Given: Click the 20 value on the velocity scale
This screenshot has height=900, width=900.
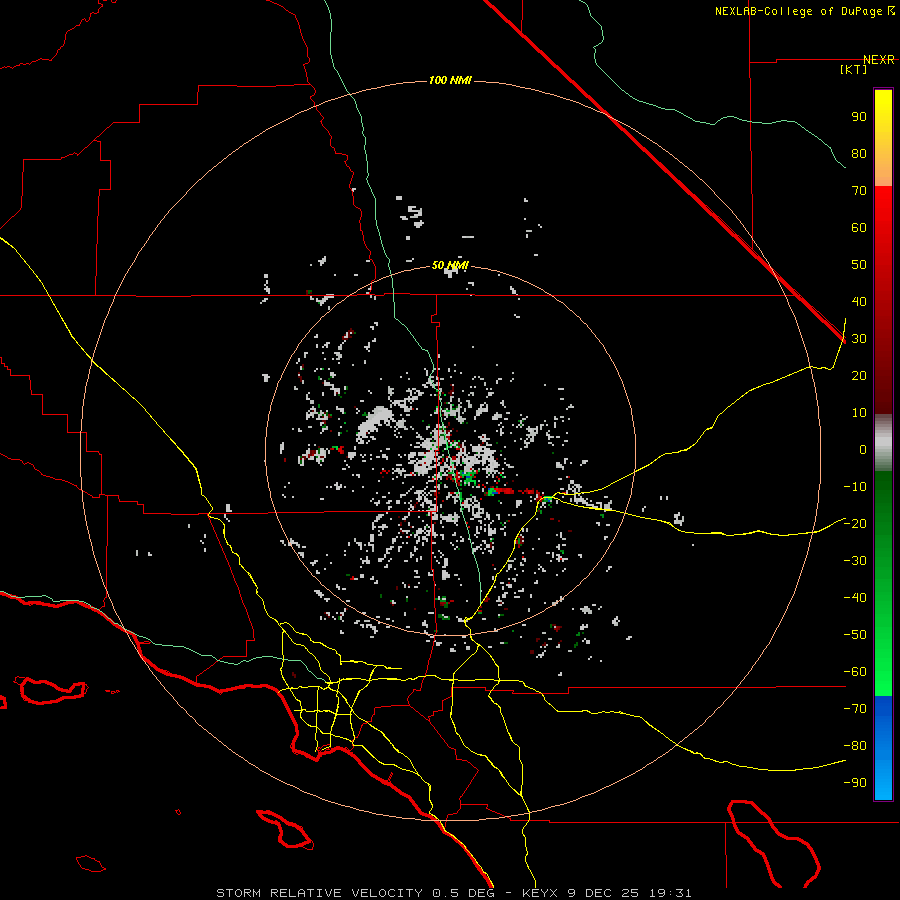Looking at the screenshot, I should point(859,376).
